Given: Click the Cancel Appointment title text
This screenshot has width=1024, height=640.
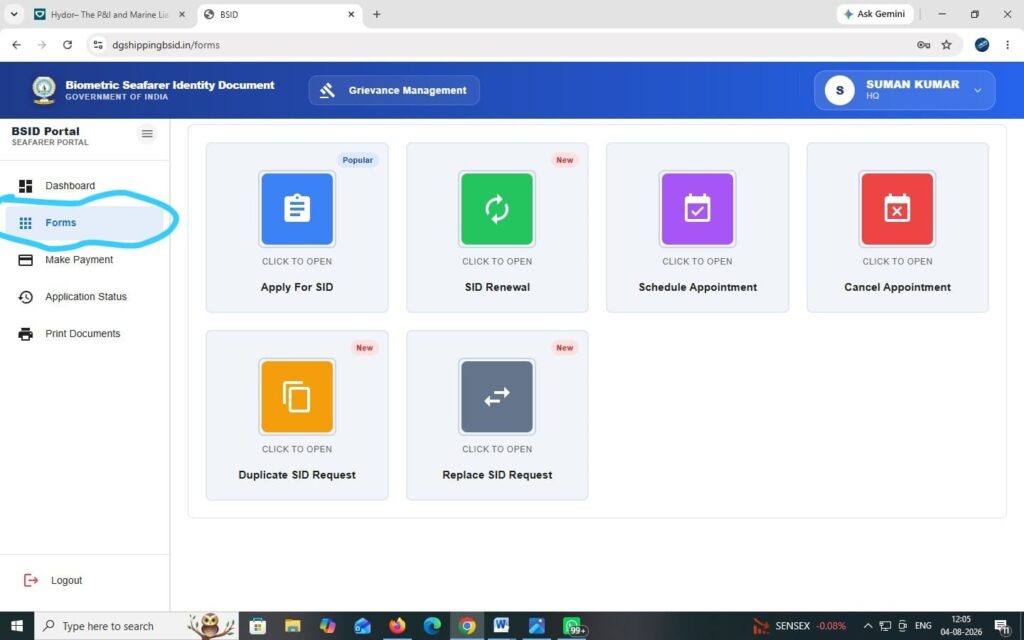Looking at the screenshot, I should click(x=897, y=287).
